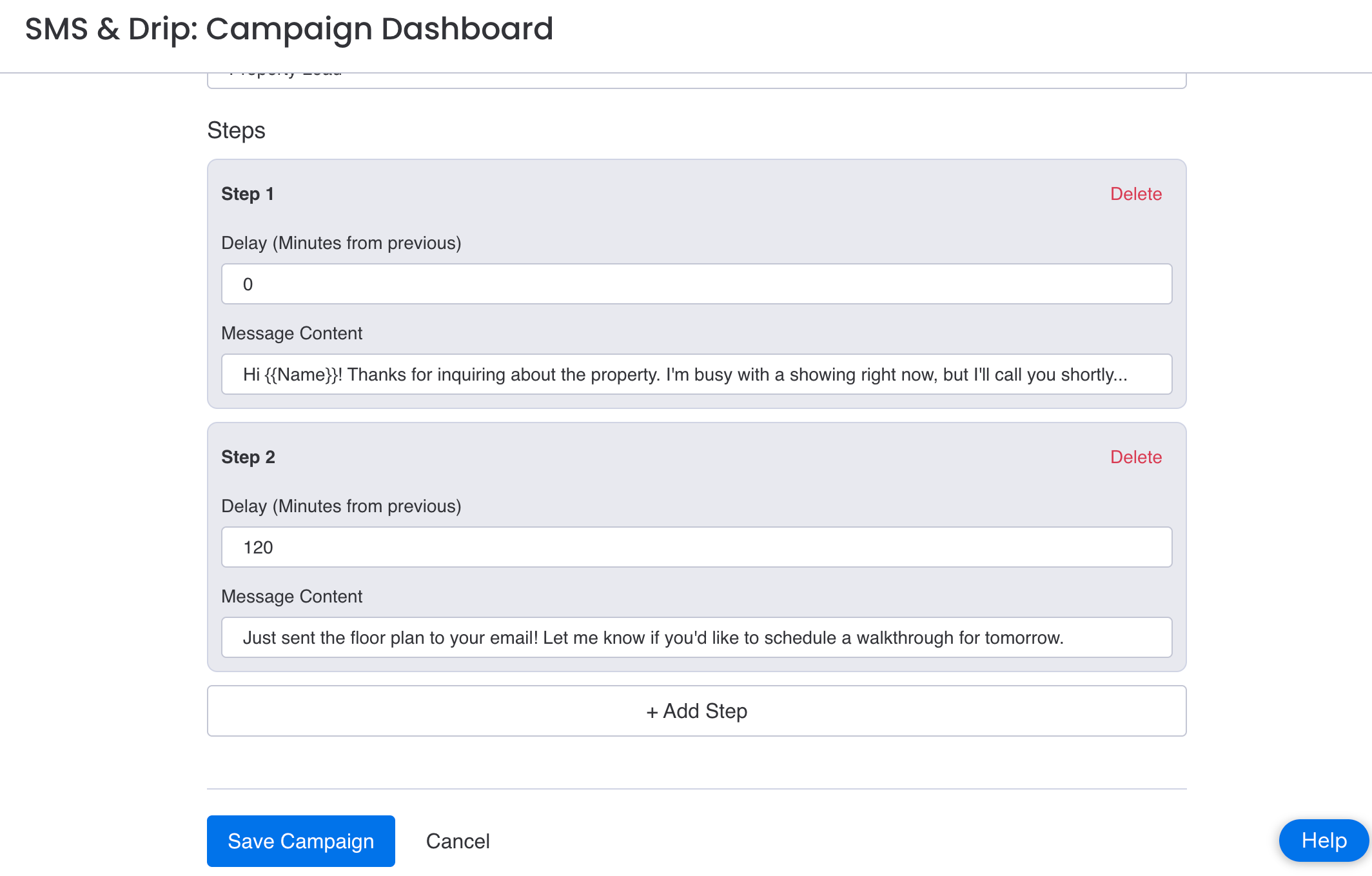The image size is (1372, 876).
Task: Save the campaign
Action: (x=300, y=841)
